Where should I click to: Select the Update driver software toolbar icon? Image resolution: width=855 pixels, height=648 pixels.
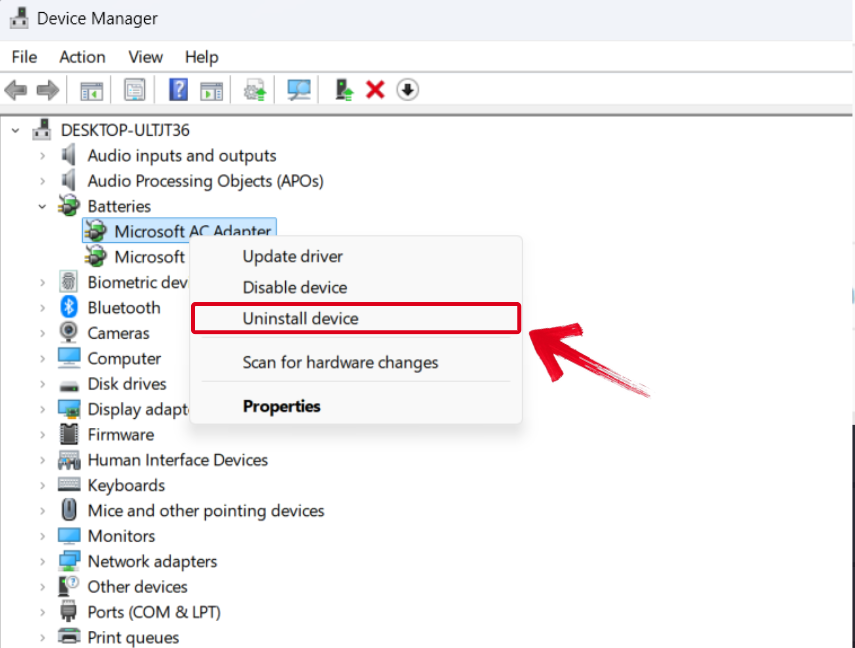253,90
